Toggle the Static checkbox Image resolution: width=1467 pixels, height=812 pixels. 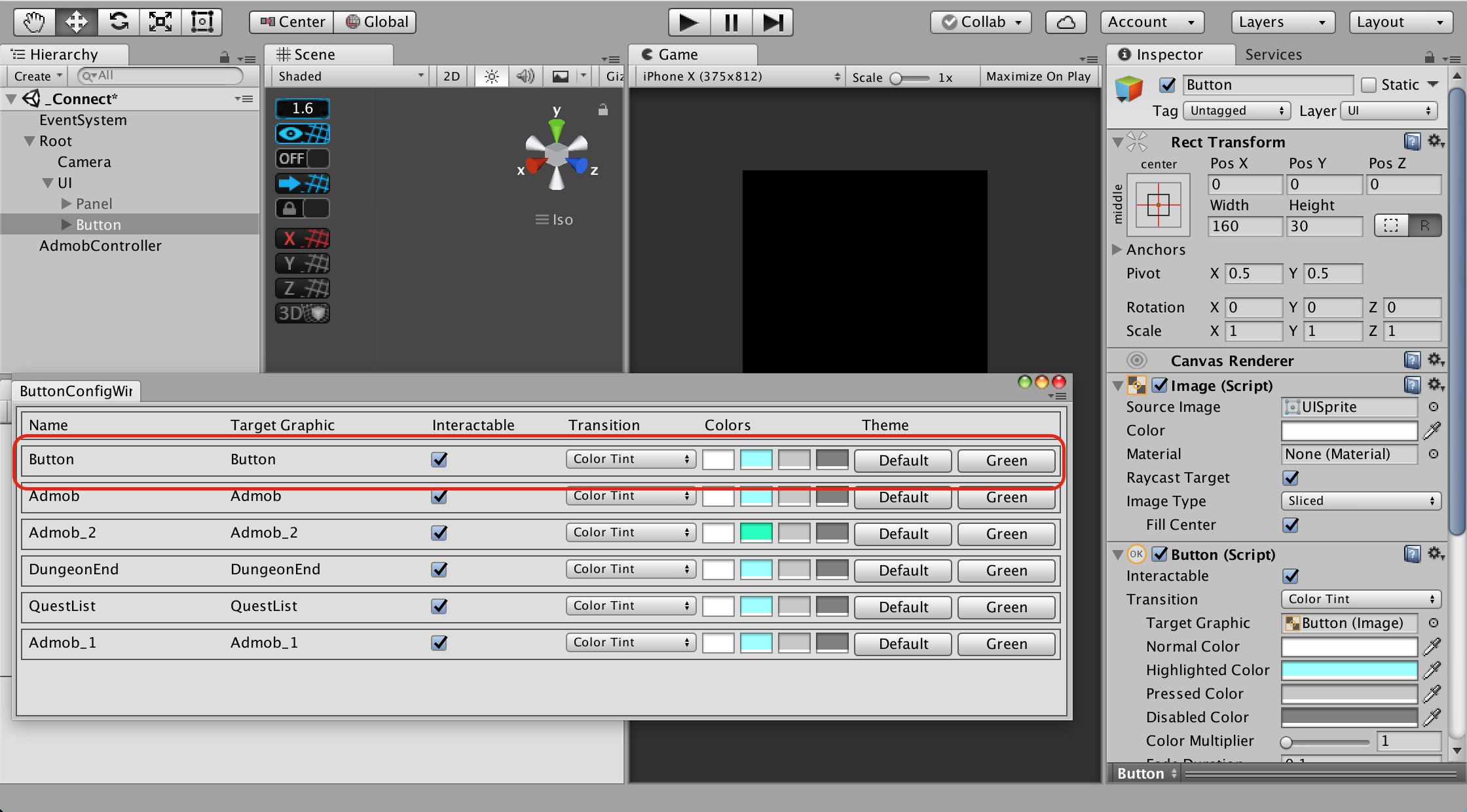pos(1369,85)
